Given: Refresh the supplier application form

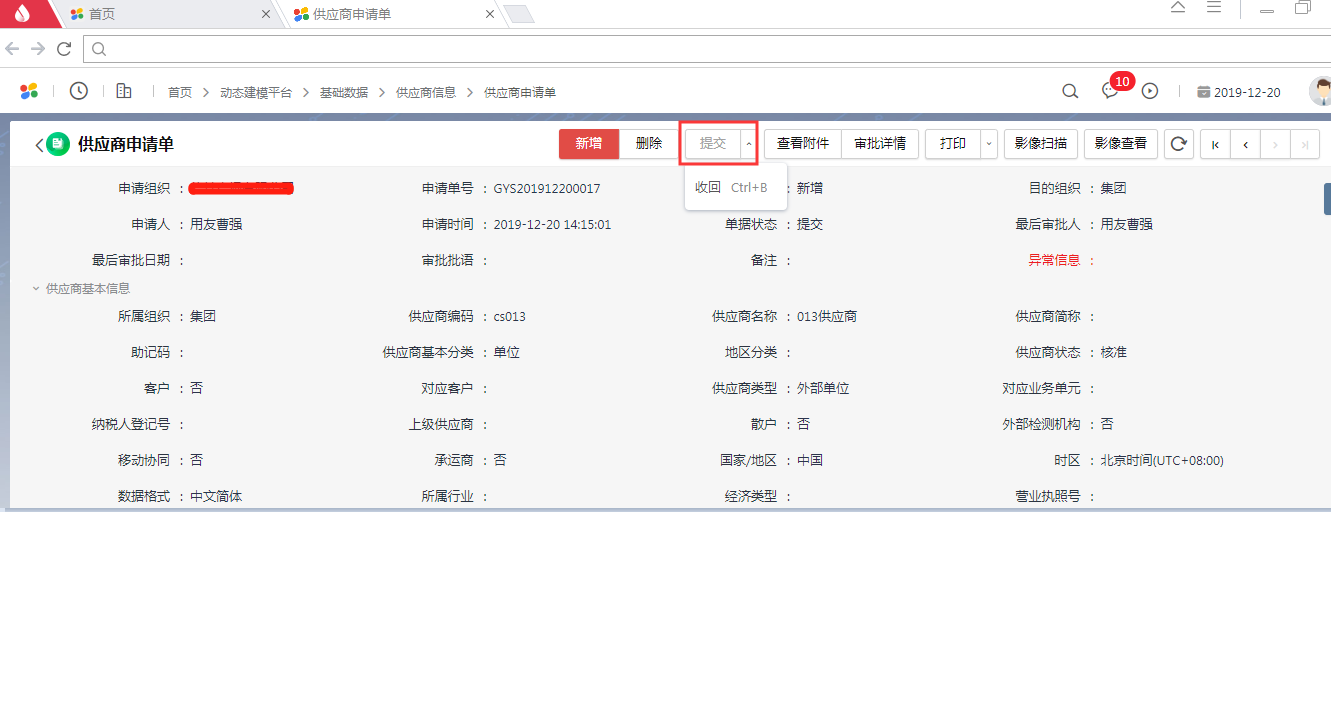Looking at the screenshot, I should click(x=1179, y=144).
